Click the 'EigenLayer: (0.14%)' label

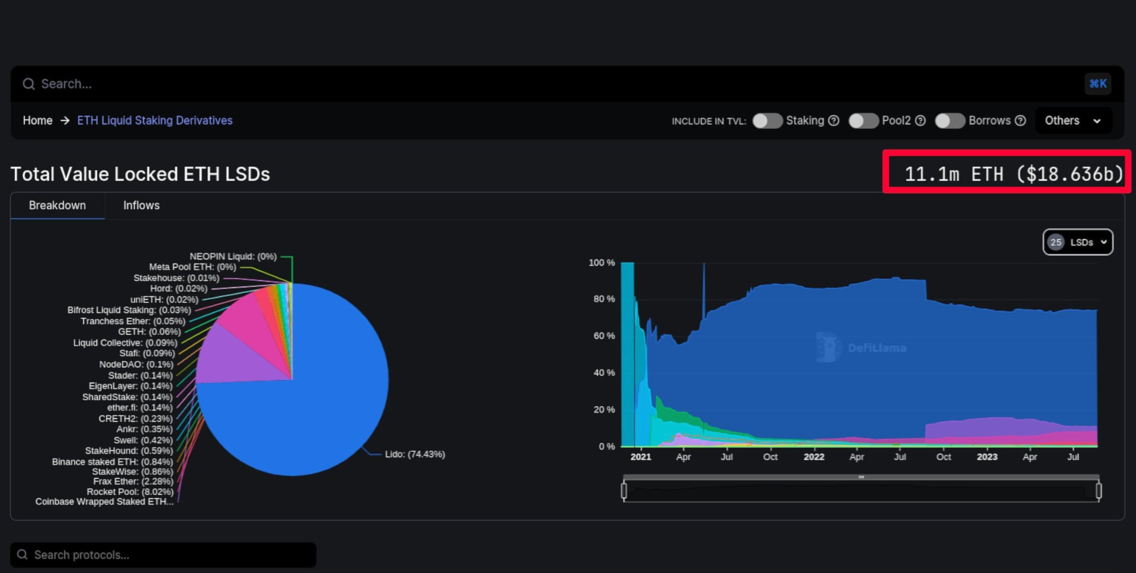(x=131, y=386)
